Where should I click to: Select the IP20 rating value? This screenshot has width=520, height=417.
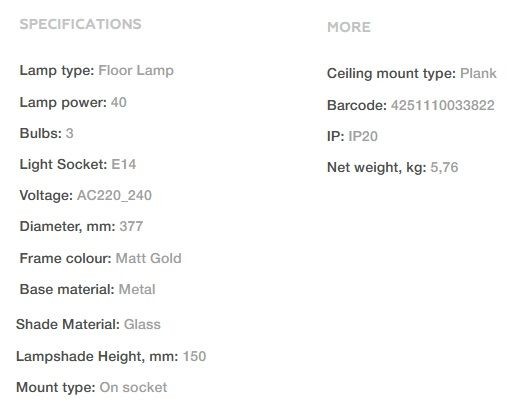(x=363, y=136)
